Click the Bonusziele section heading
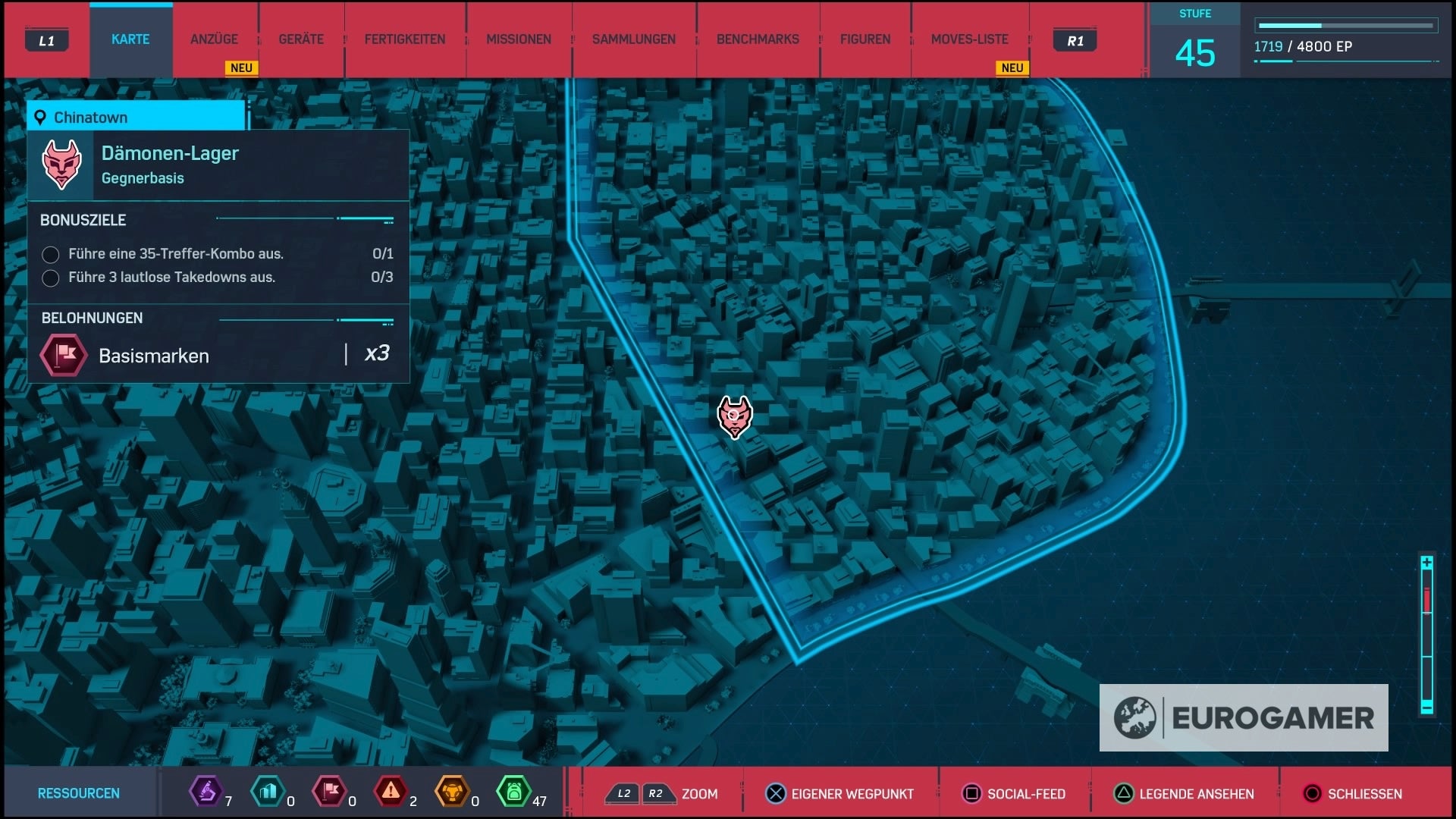Image resolution: width=1456 pixels, height=819 pixels. (83, 220)
